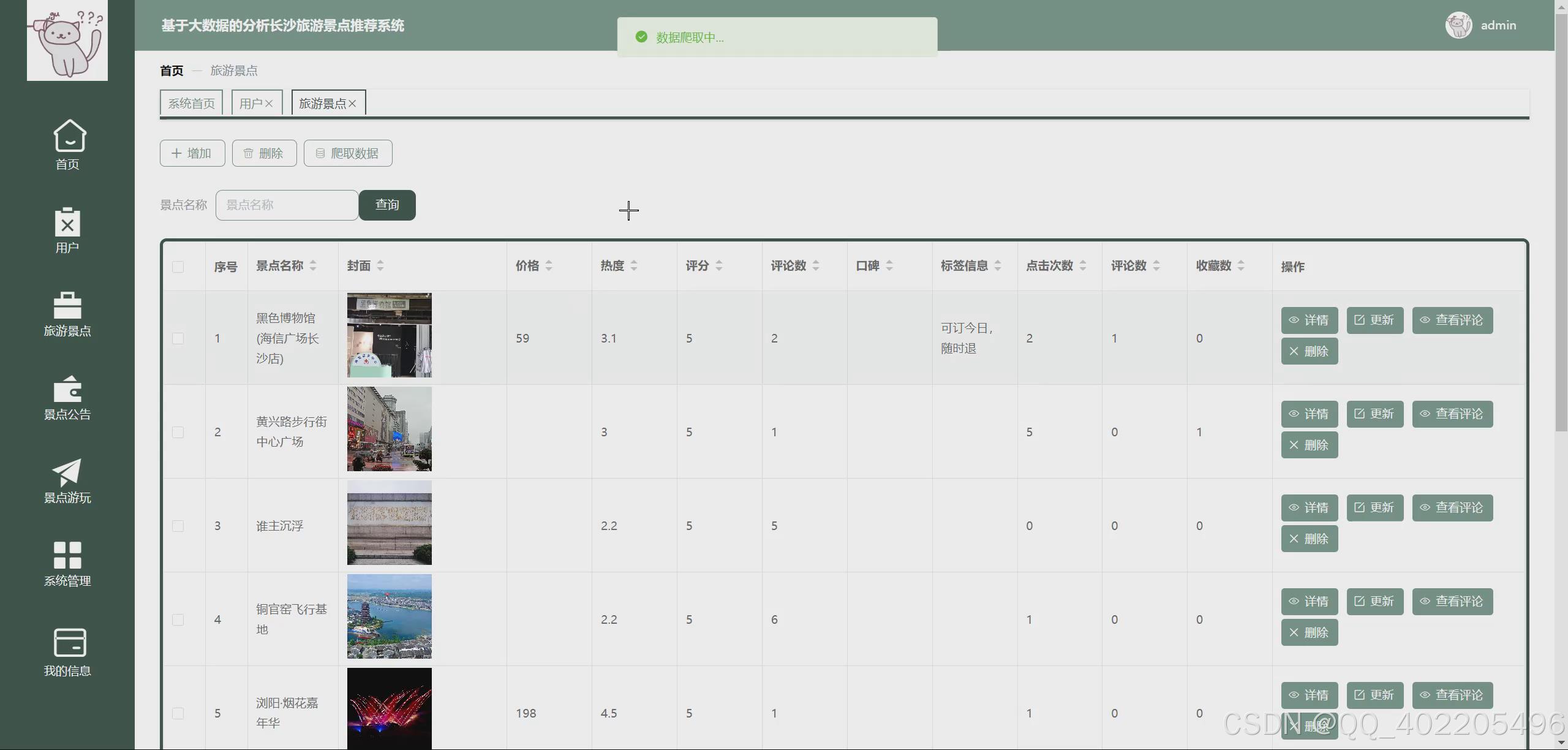Close the 用户 tab

[x=269, y=104]
